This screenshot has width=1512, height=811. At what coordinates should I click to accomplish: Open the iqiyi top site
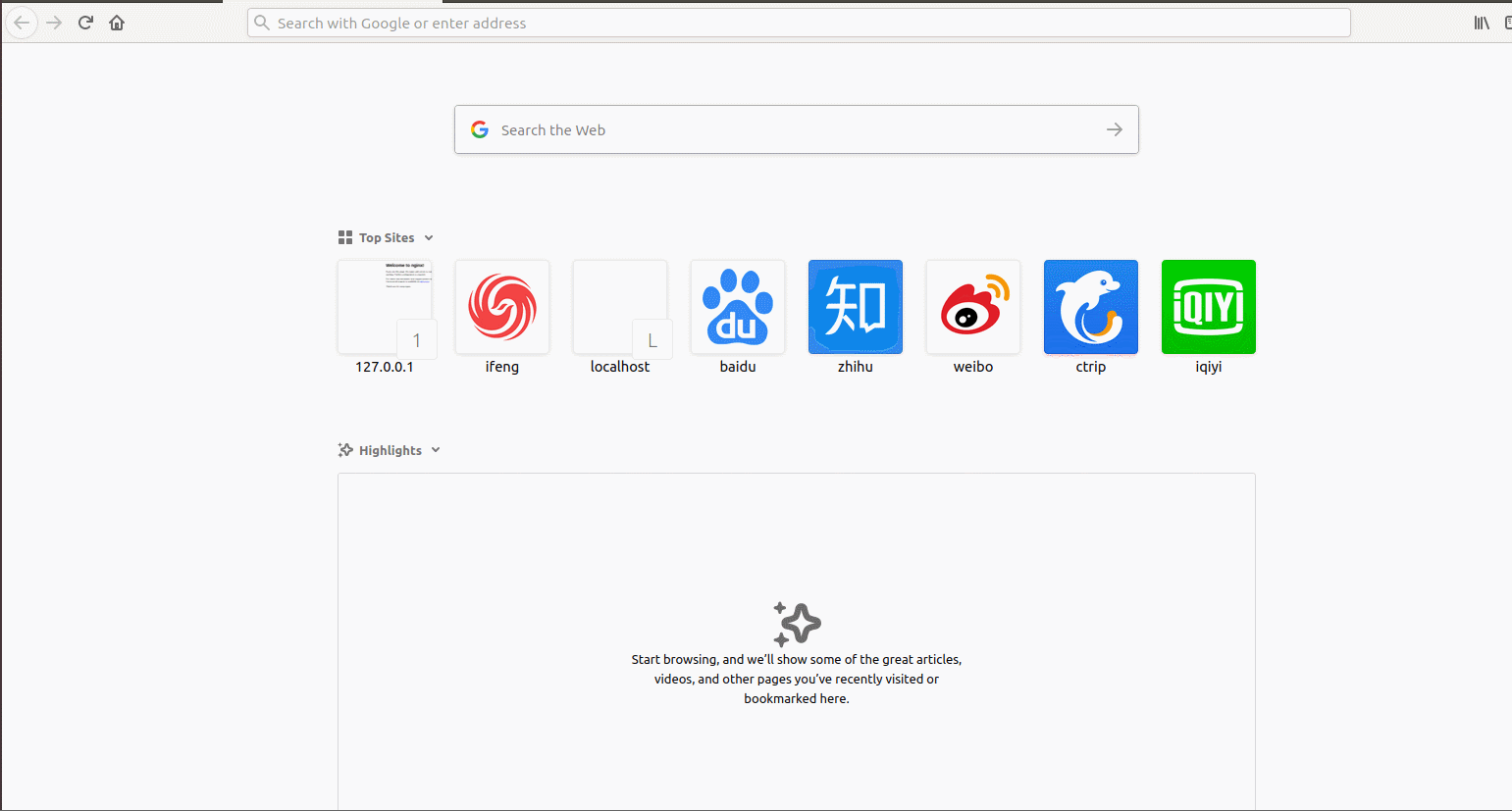[1209, 307]
